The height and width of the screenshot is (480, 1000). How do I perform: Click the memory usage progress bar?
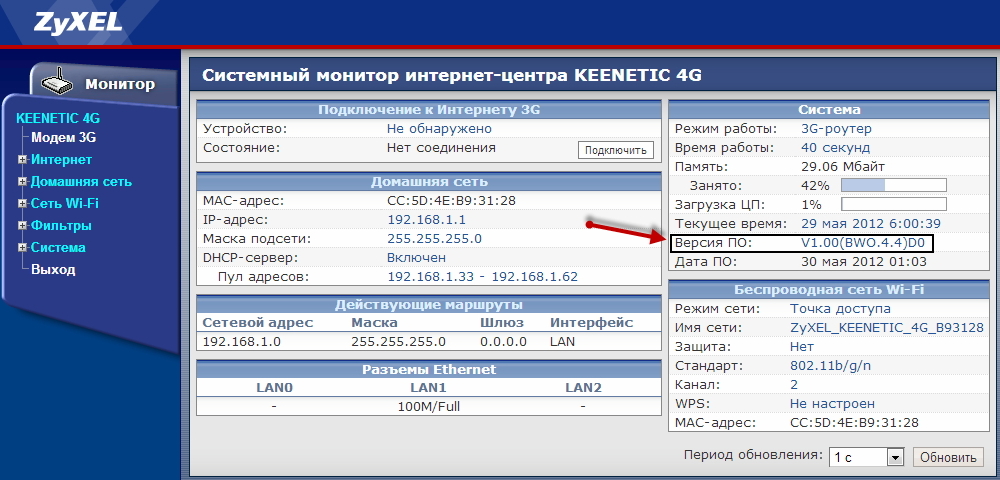(x=893, y=185)
